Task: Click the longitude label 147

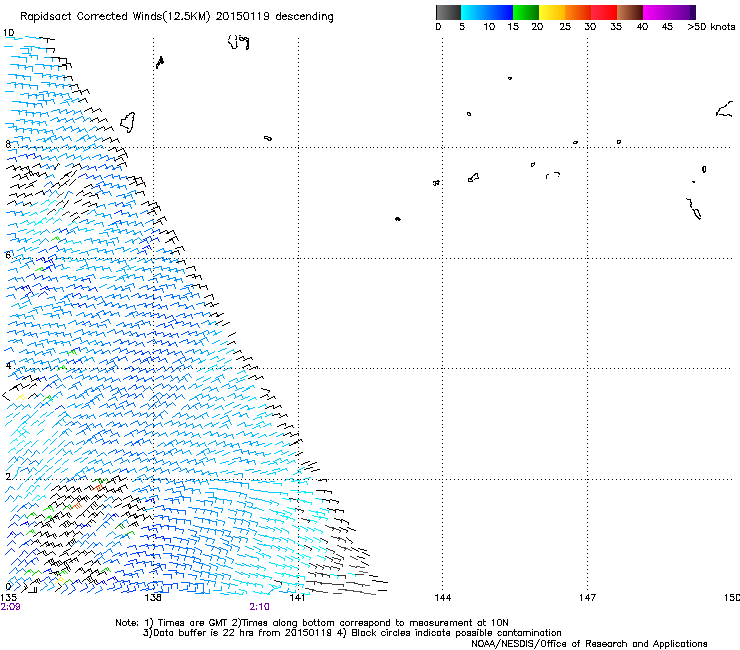Action: tap(587, 598)
